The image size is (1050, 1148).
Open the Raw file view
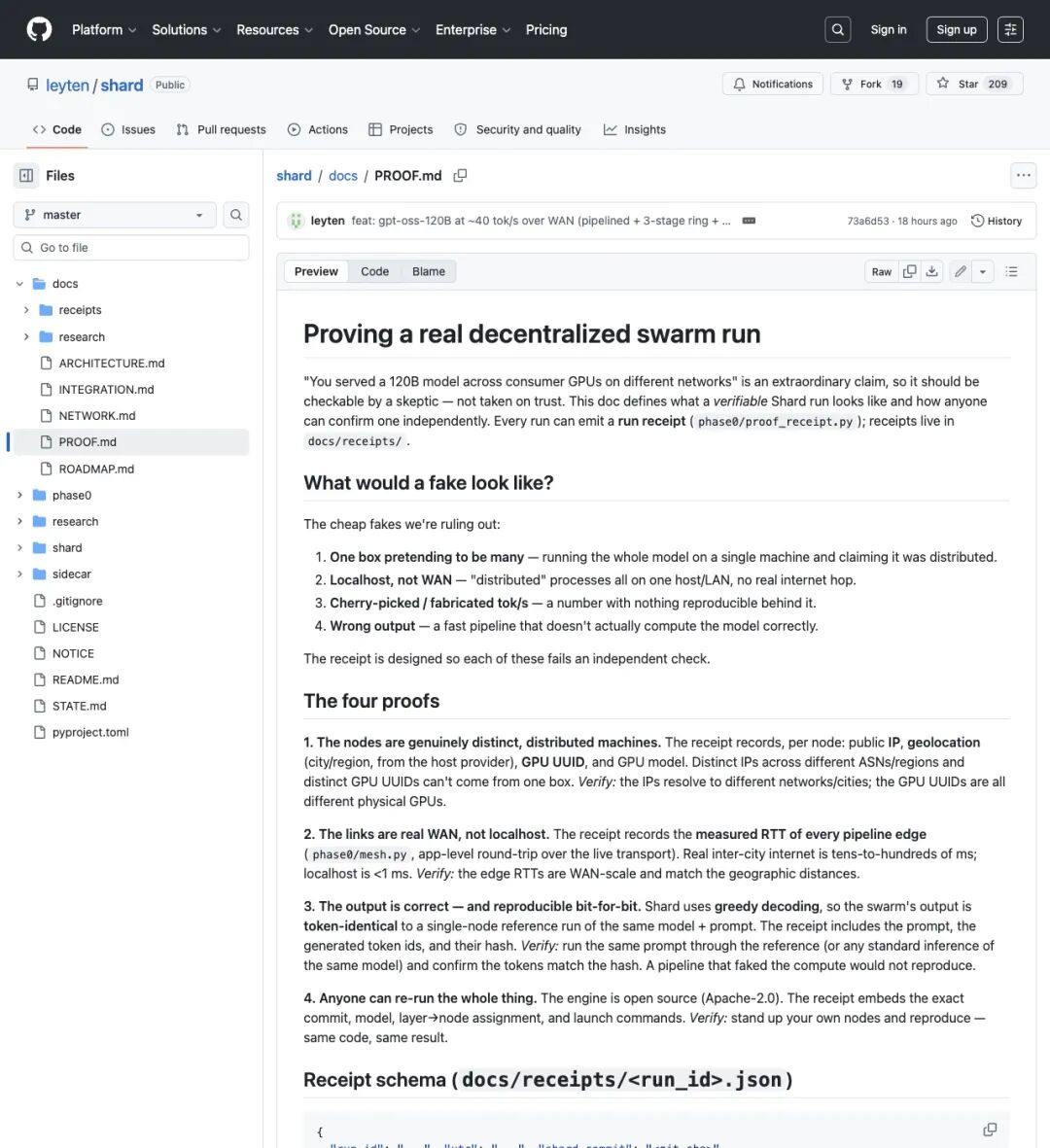[882, 271]
